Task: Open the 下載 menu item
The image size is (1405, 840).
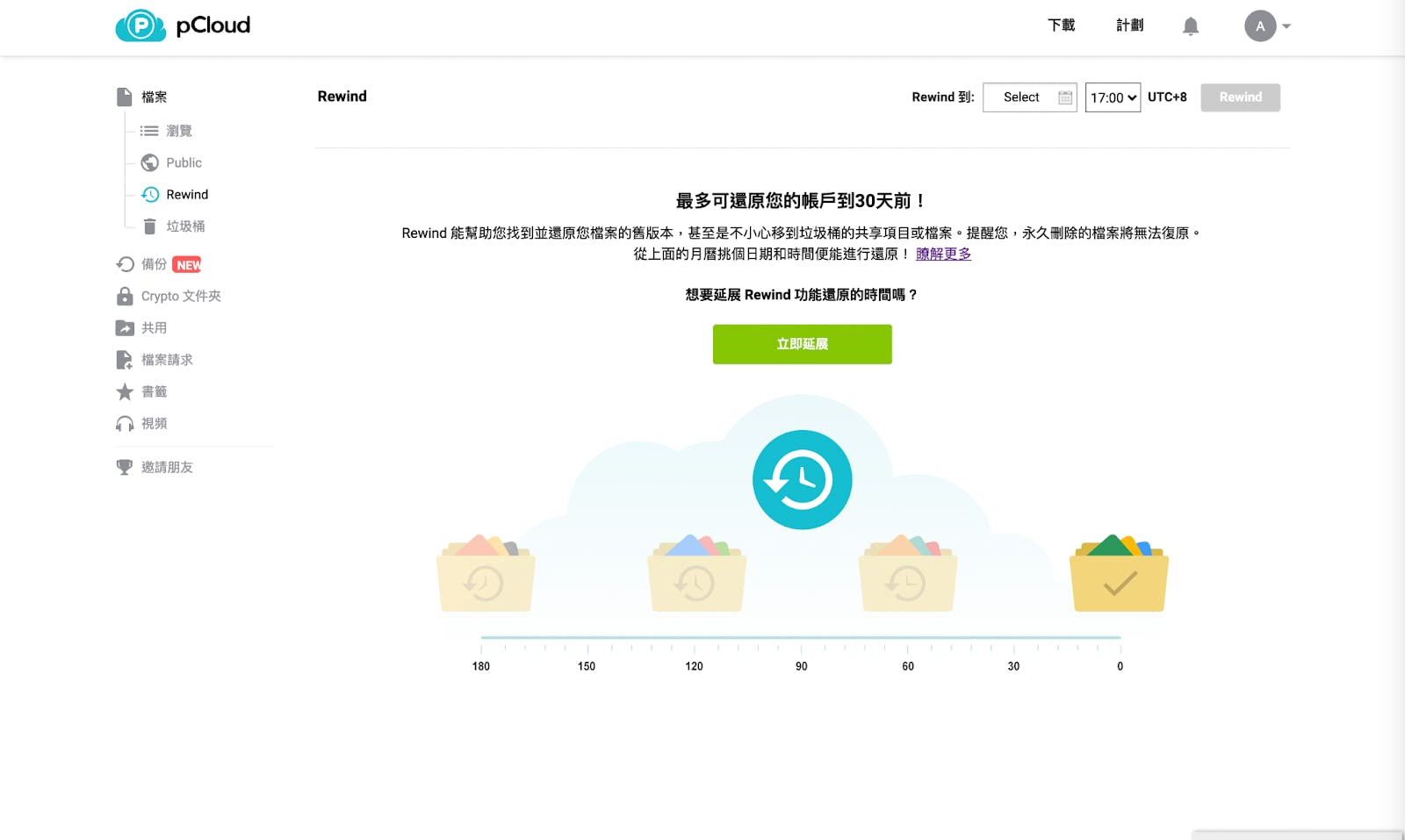Action: 1061,25
